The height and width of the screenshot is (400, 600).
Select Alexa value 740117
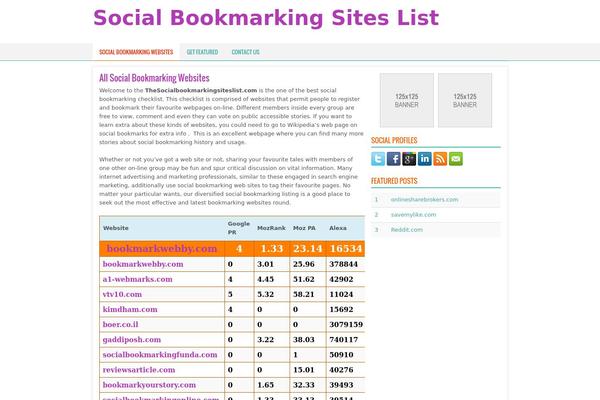344,340
